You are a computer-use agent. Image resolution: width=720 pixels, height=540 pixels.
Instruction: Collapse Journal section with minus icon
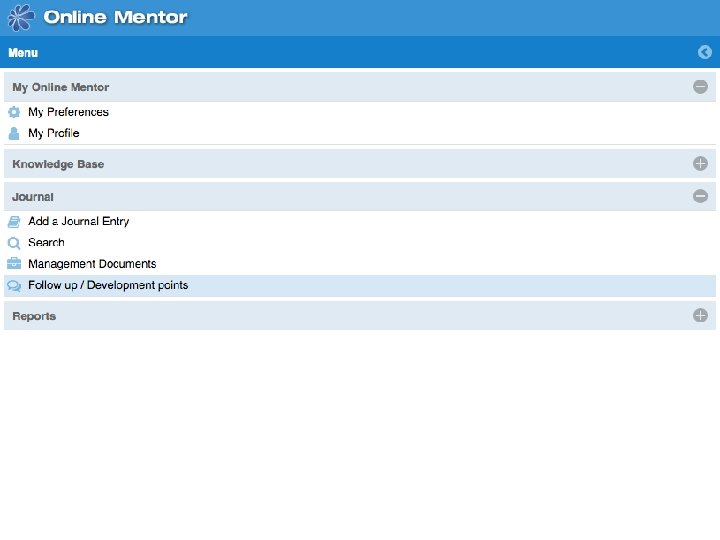pyautogui.click(x=700, y=197)
